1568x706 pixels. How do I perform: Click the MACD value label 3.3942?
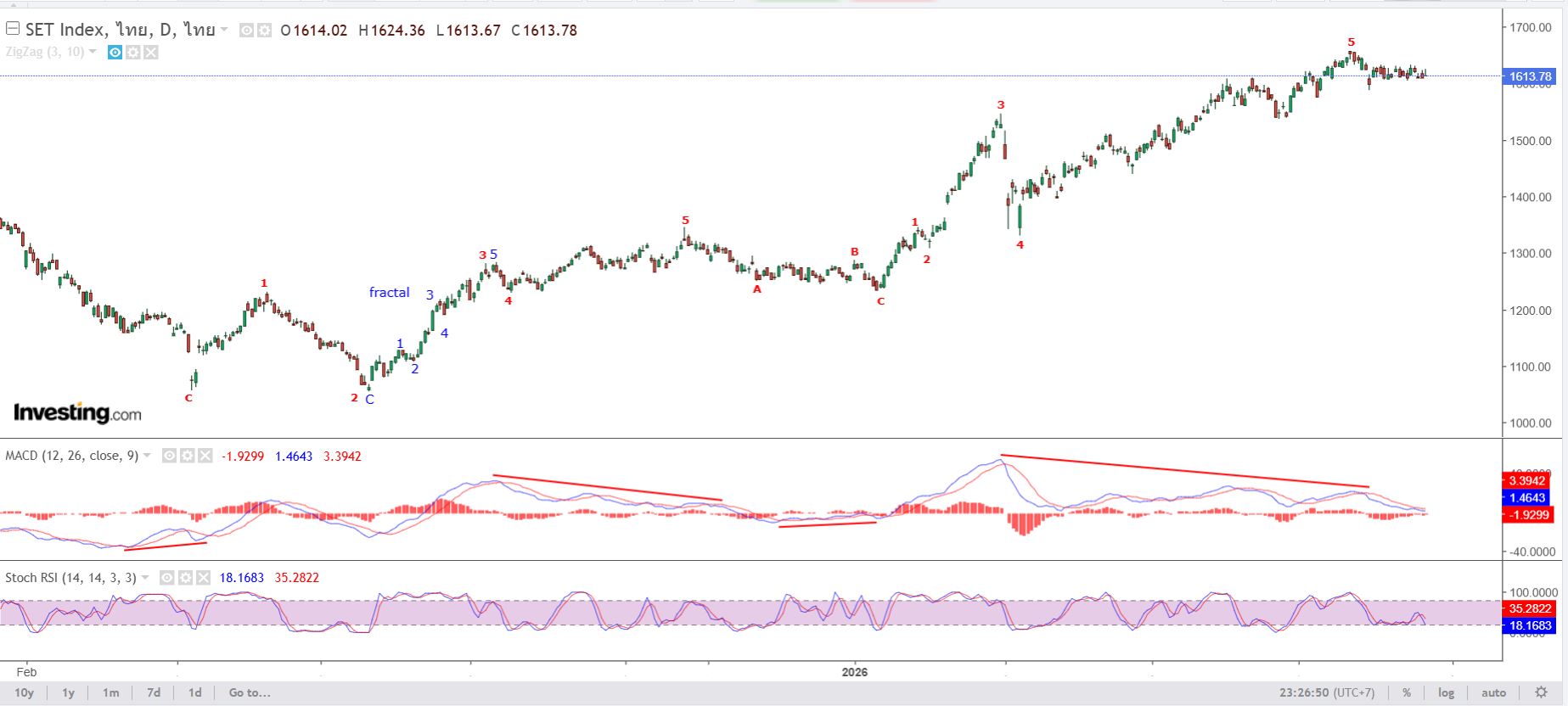coord(1526,481)
